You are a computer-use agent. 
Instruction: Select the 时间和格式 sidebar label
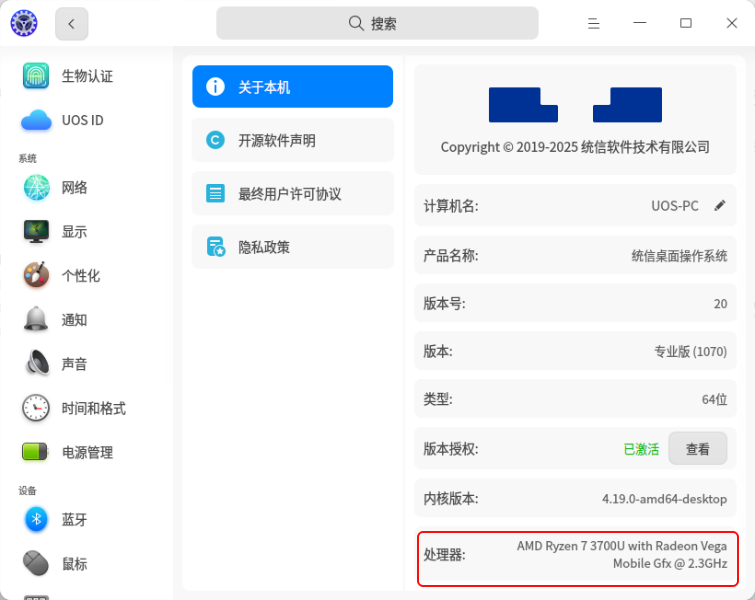tap(93, 408)
